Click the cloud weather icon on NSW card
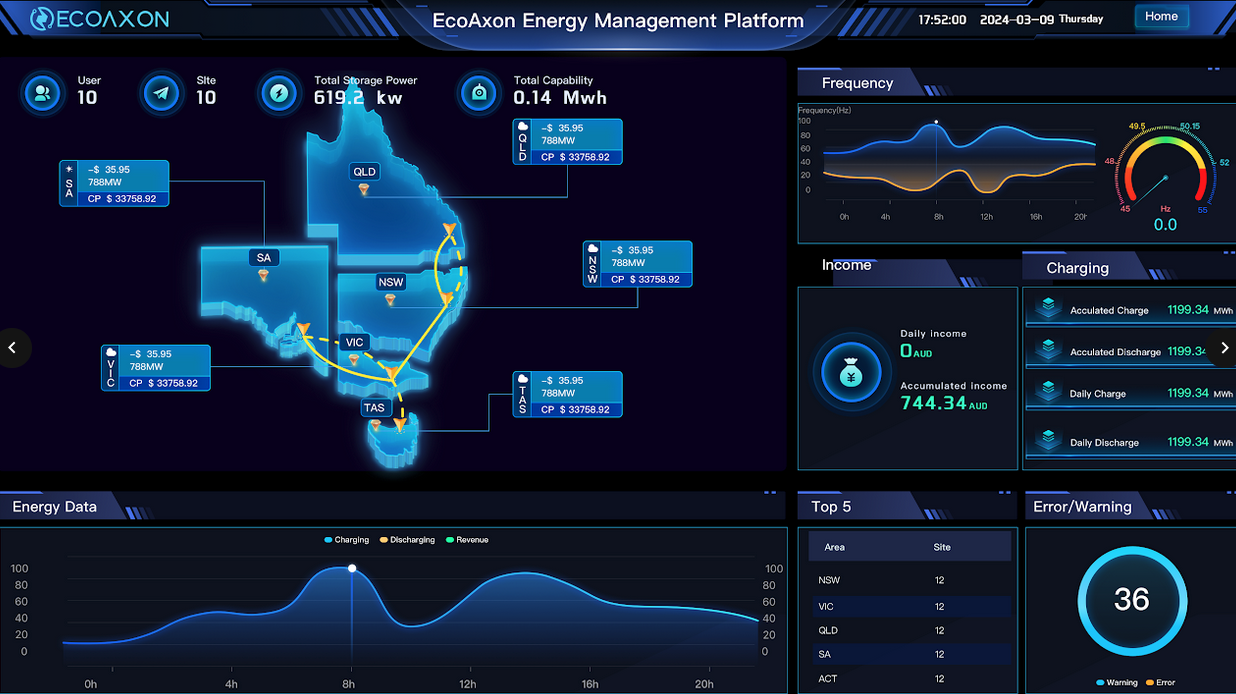This screenshot has height=694, width=1236. coord(593,249)
